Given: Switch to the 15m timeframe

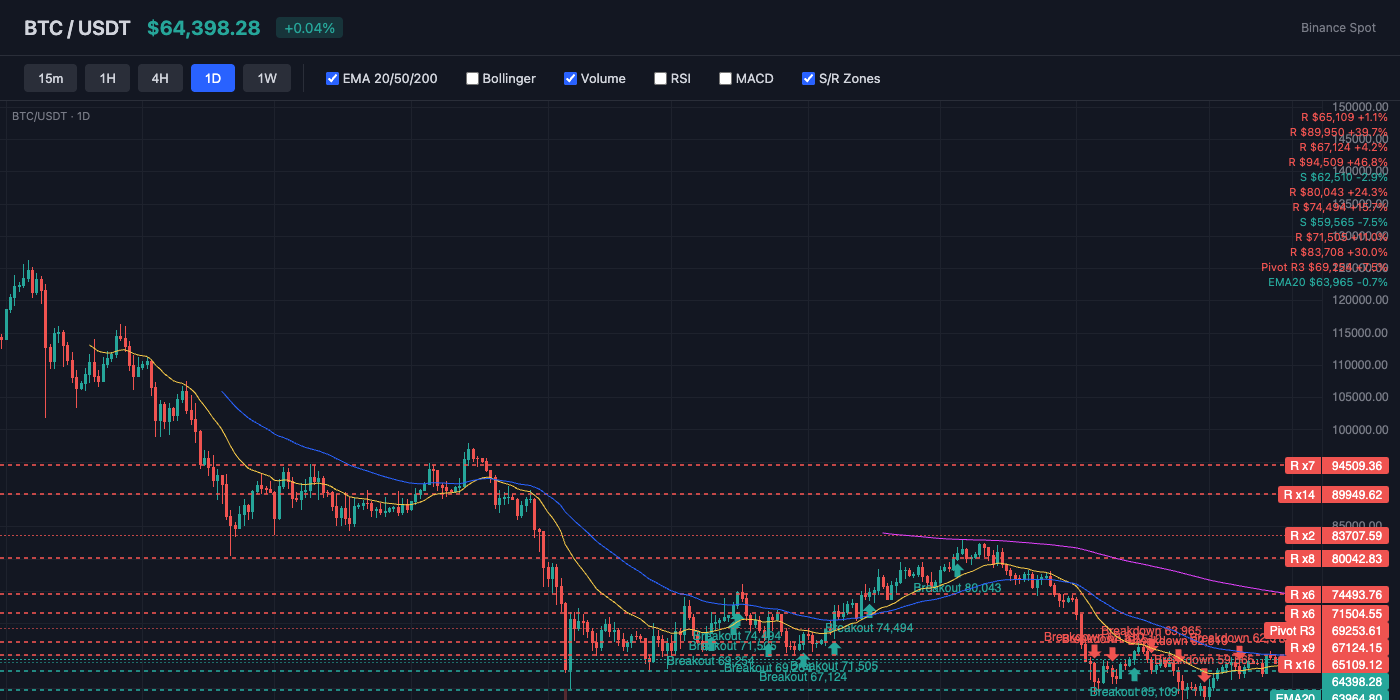Looking at the screenshot, I should (51, 78).
